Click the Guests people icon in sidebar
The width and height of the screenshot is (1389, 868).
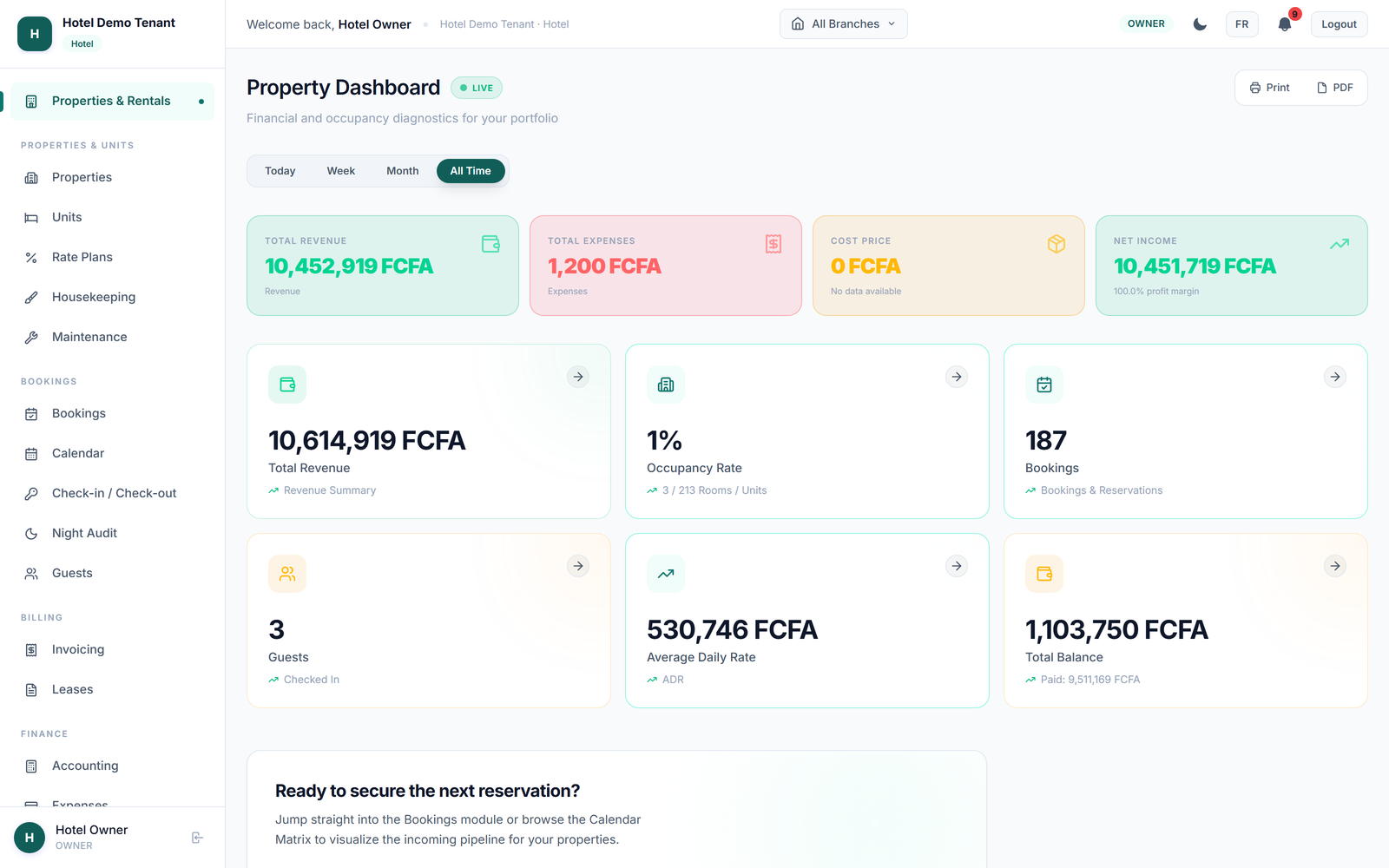point(31,574)
